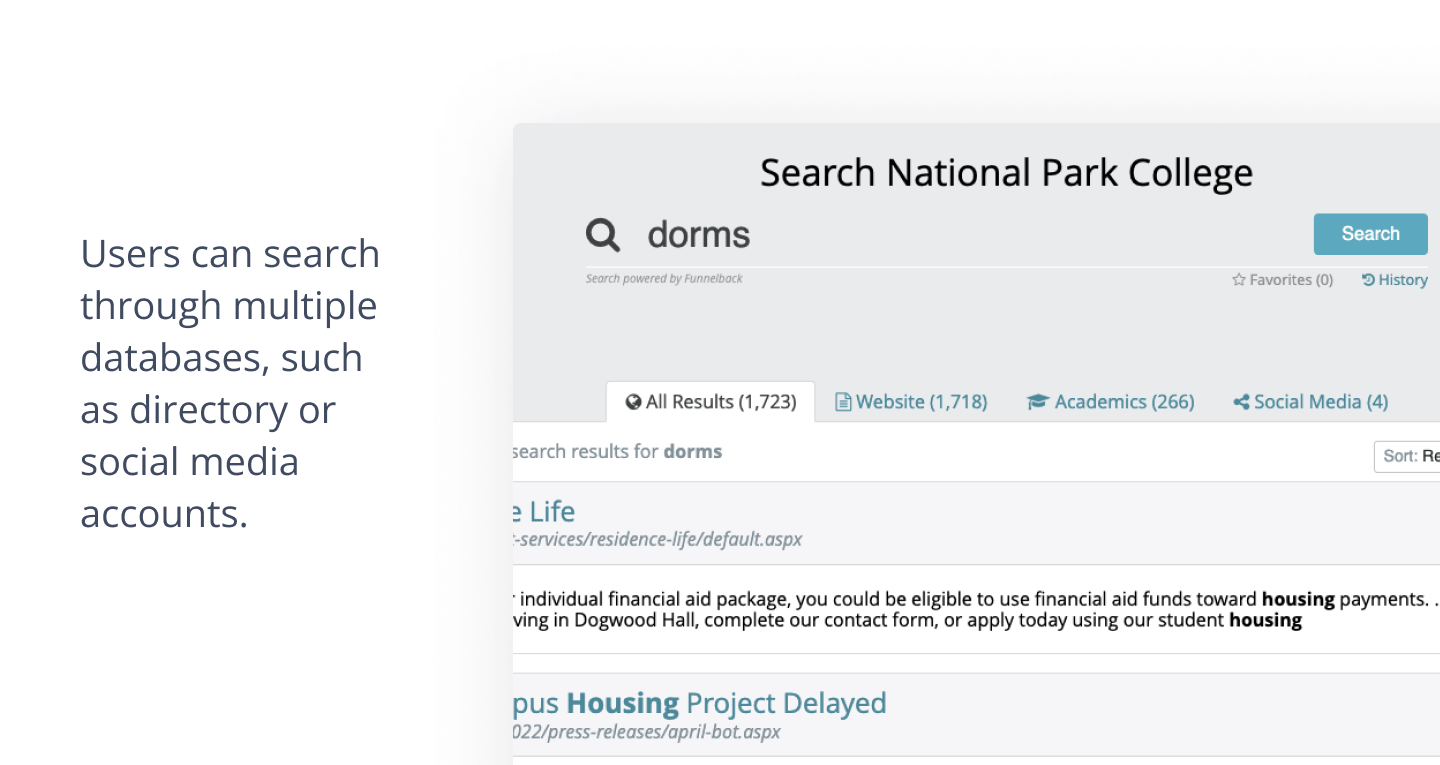This screenshot has width=1440, height=765.
Task: Click the clock icon beside History
Action: (x=1368, y=280)
